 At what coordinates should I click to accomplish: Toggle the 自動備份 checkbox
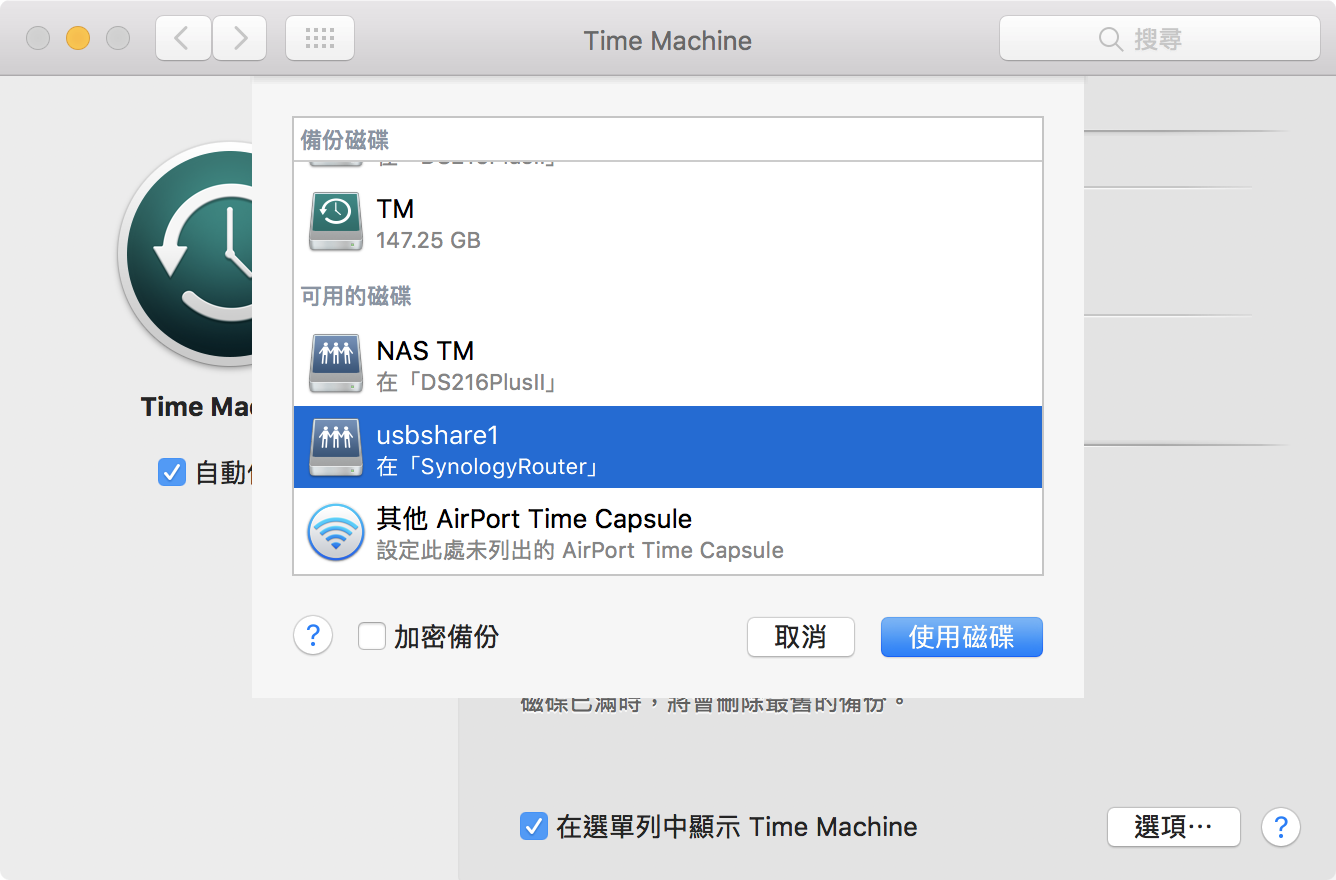[x=172, y=472]
